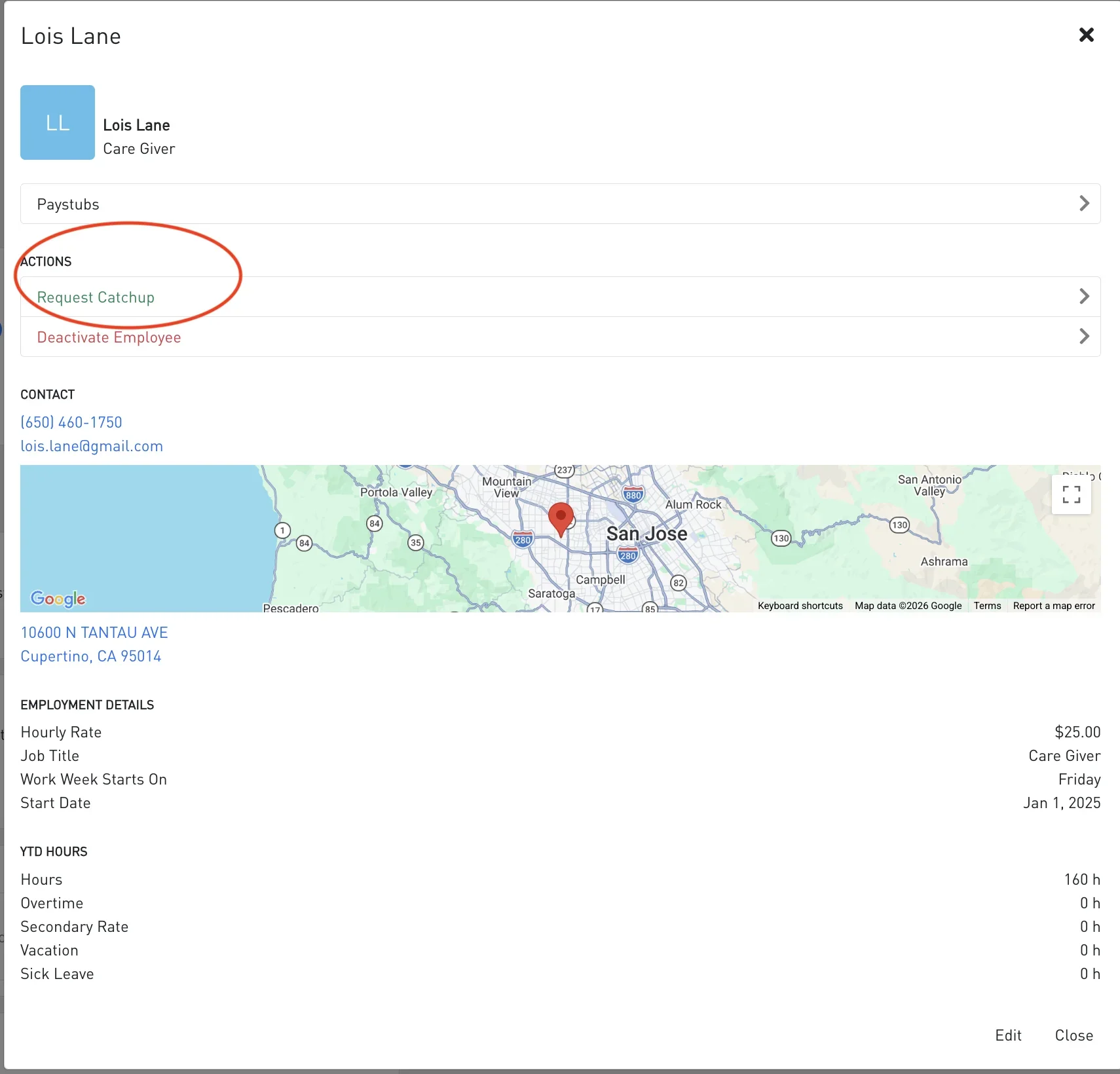Click Work Week Starts On label
Screen dimensions: 1120x1074
[94, 779]
